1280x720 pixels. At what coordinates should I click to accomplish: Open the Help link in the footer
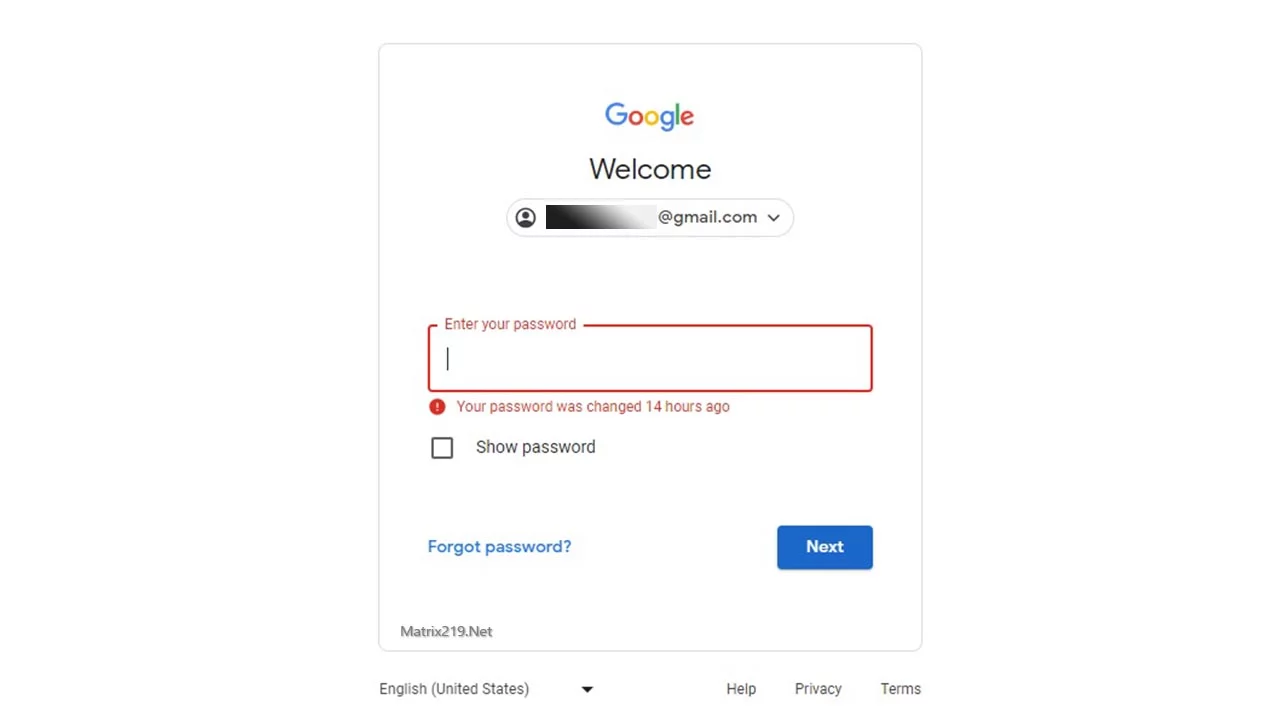tap(741, 689)
